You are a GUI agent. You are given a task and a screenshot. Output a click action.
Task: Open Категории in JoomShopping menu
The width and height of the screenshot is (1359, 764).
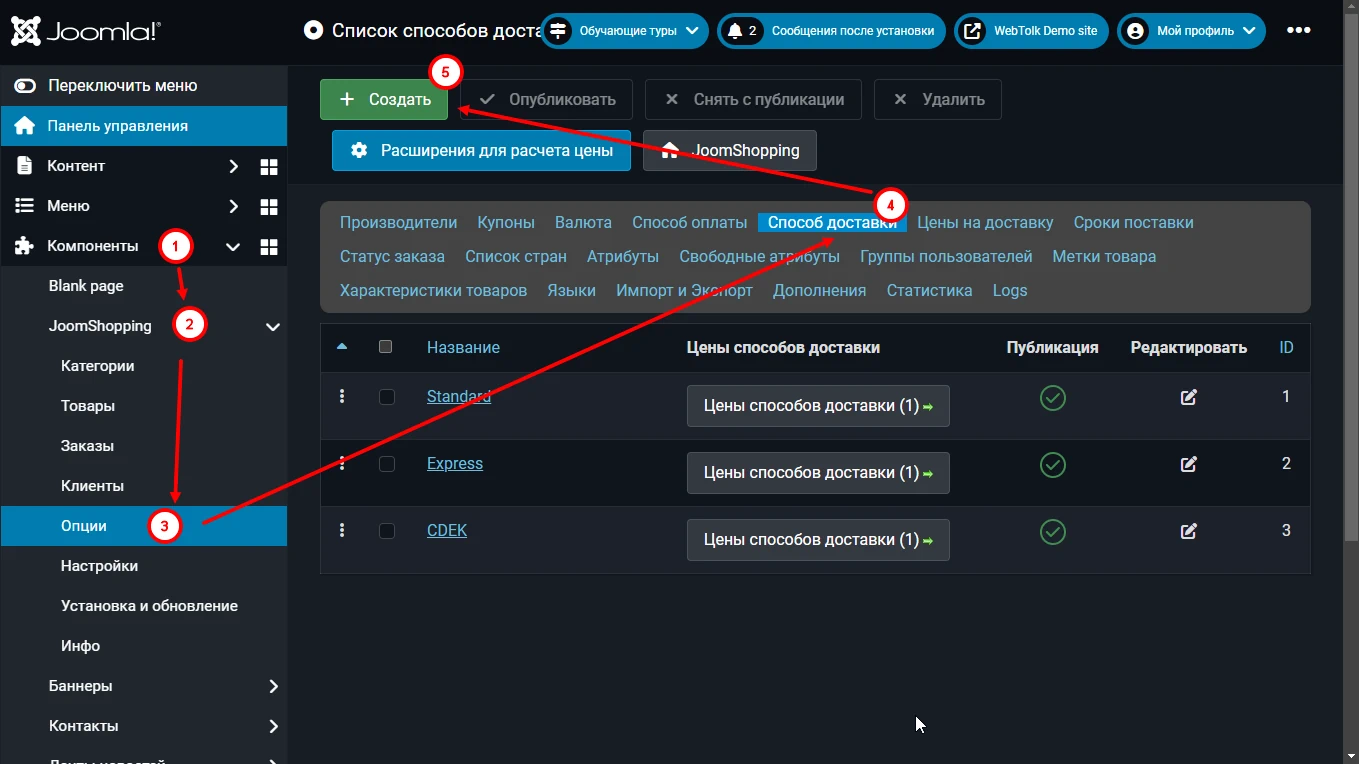point(97,366)
